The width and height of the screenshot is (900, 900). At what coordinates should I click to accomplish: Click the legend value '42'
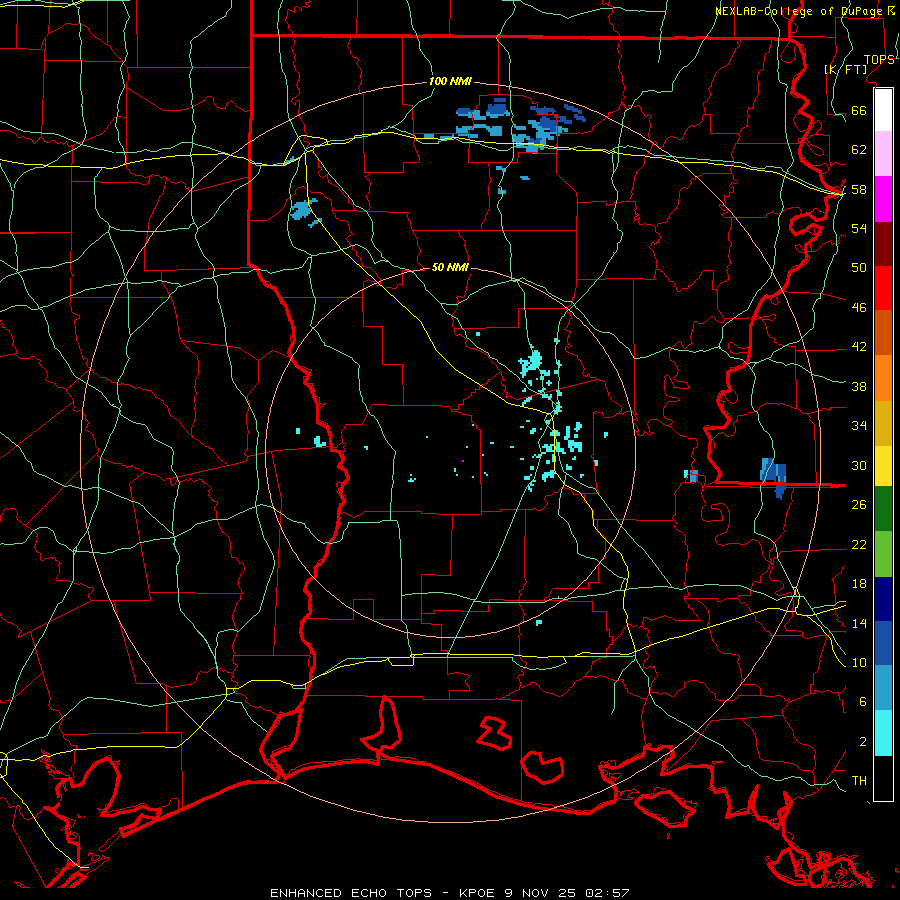point(859,347)
